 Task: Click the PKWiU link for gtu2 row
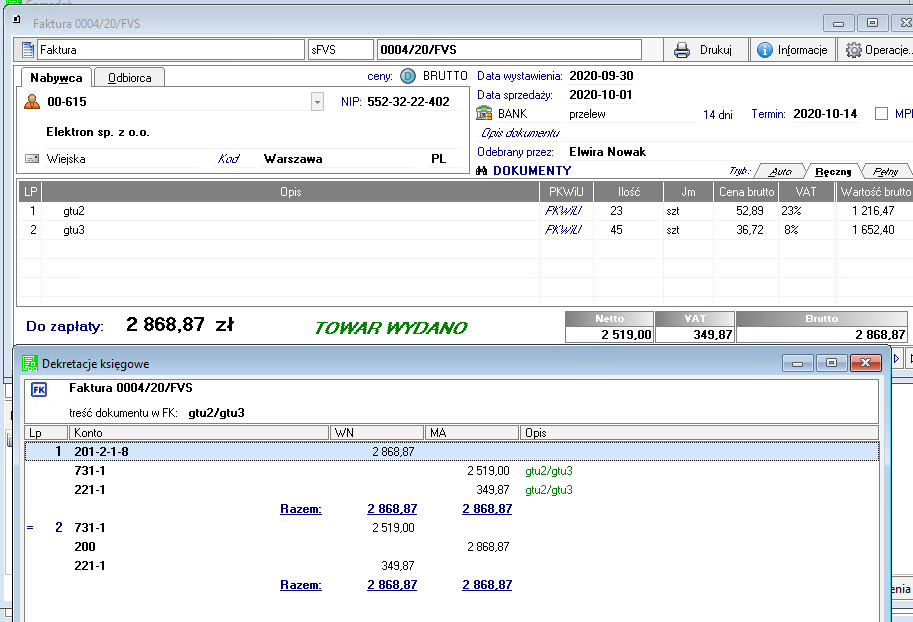coord(563,211)
